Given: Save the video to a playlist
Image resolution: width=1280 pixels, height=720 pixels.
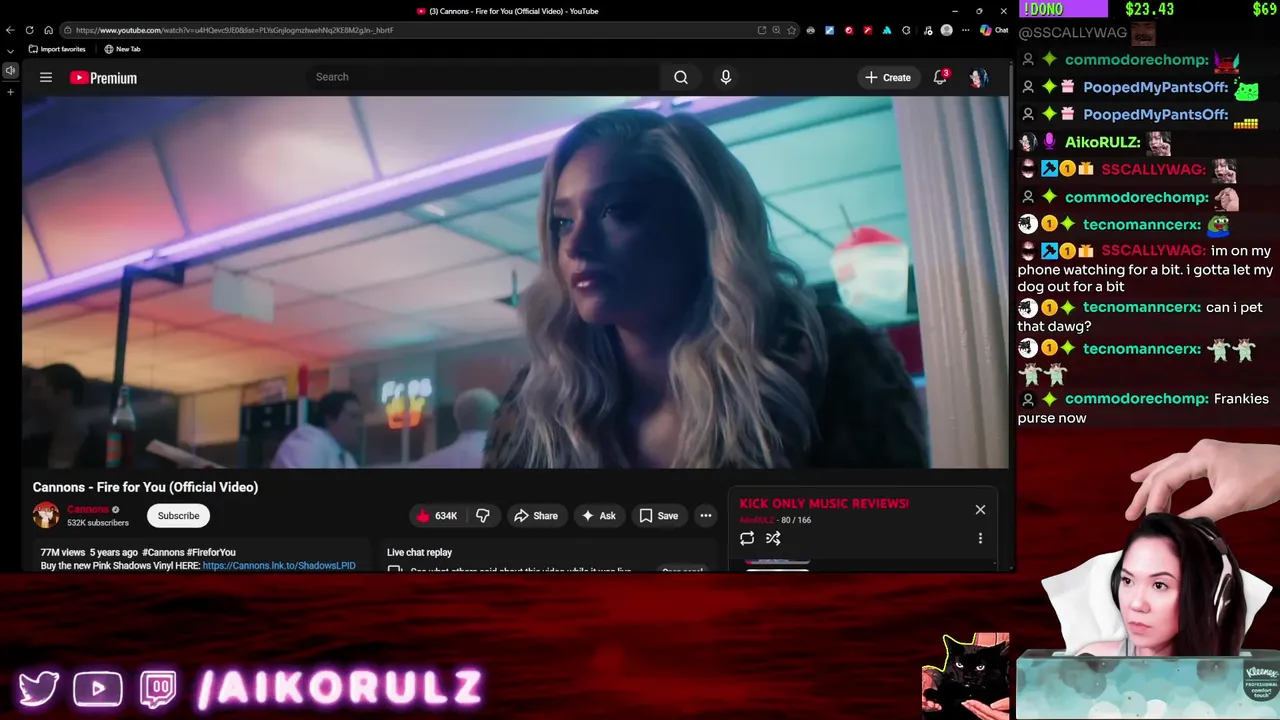Looking at the screenshot, I should click(x=658, y=515).
